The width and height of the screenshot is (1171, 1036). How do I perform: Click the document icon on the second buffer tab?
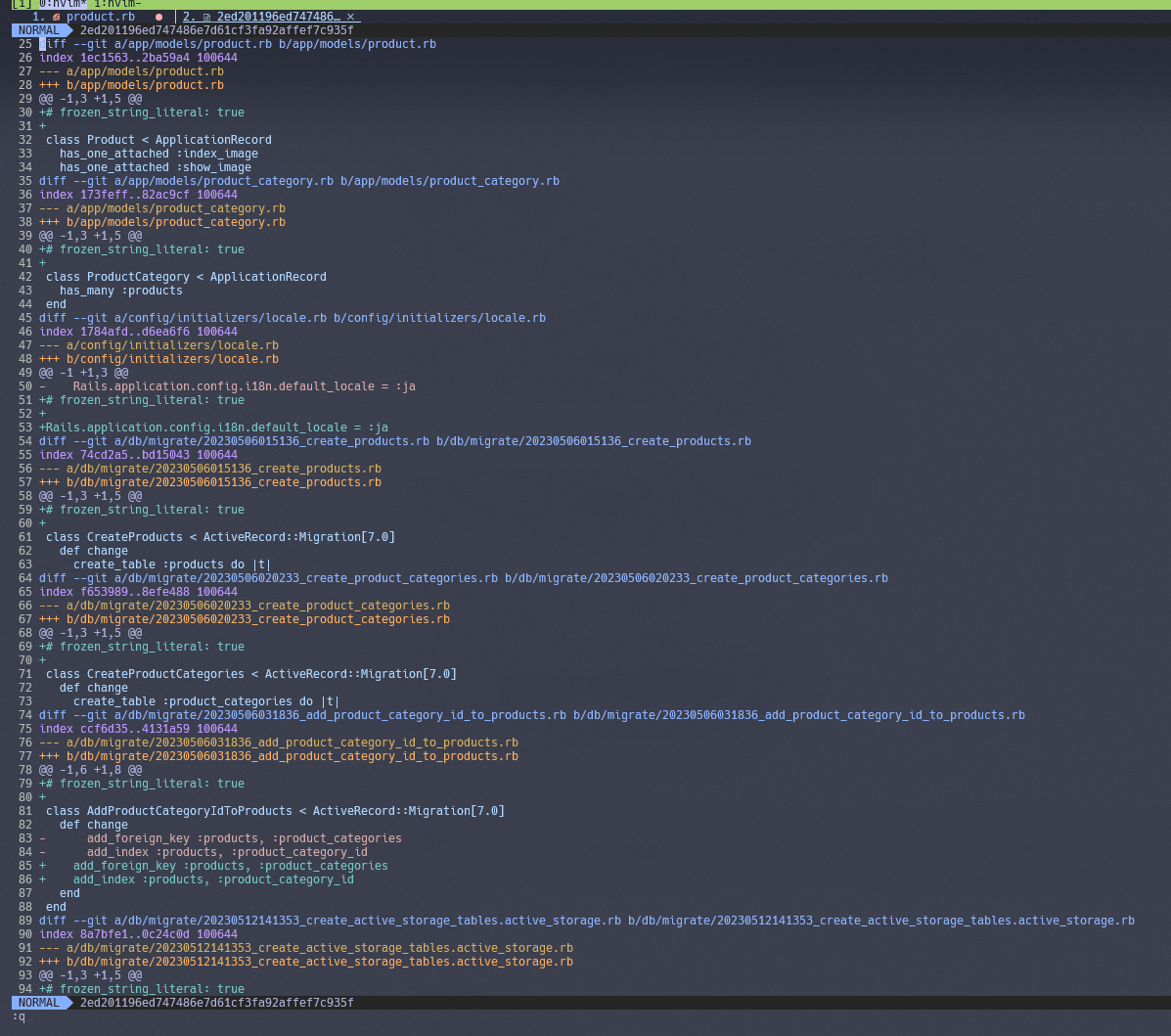(206, 17)
